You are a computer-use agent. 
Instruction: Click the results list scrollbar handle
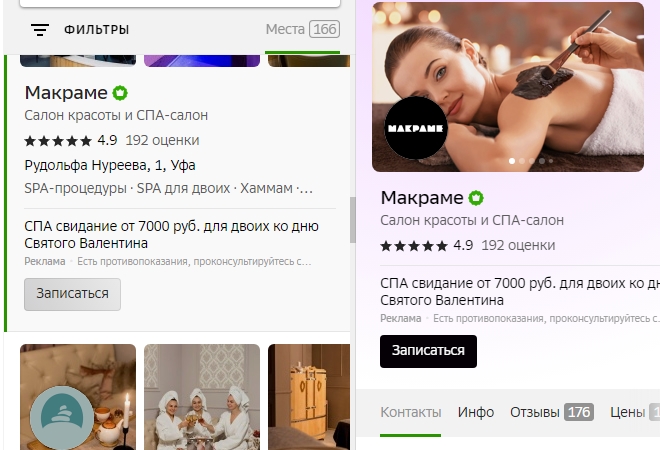tap(352, 220)
